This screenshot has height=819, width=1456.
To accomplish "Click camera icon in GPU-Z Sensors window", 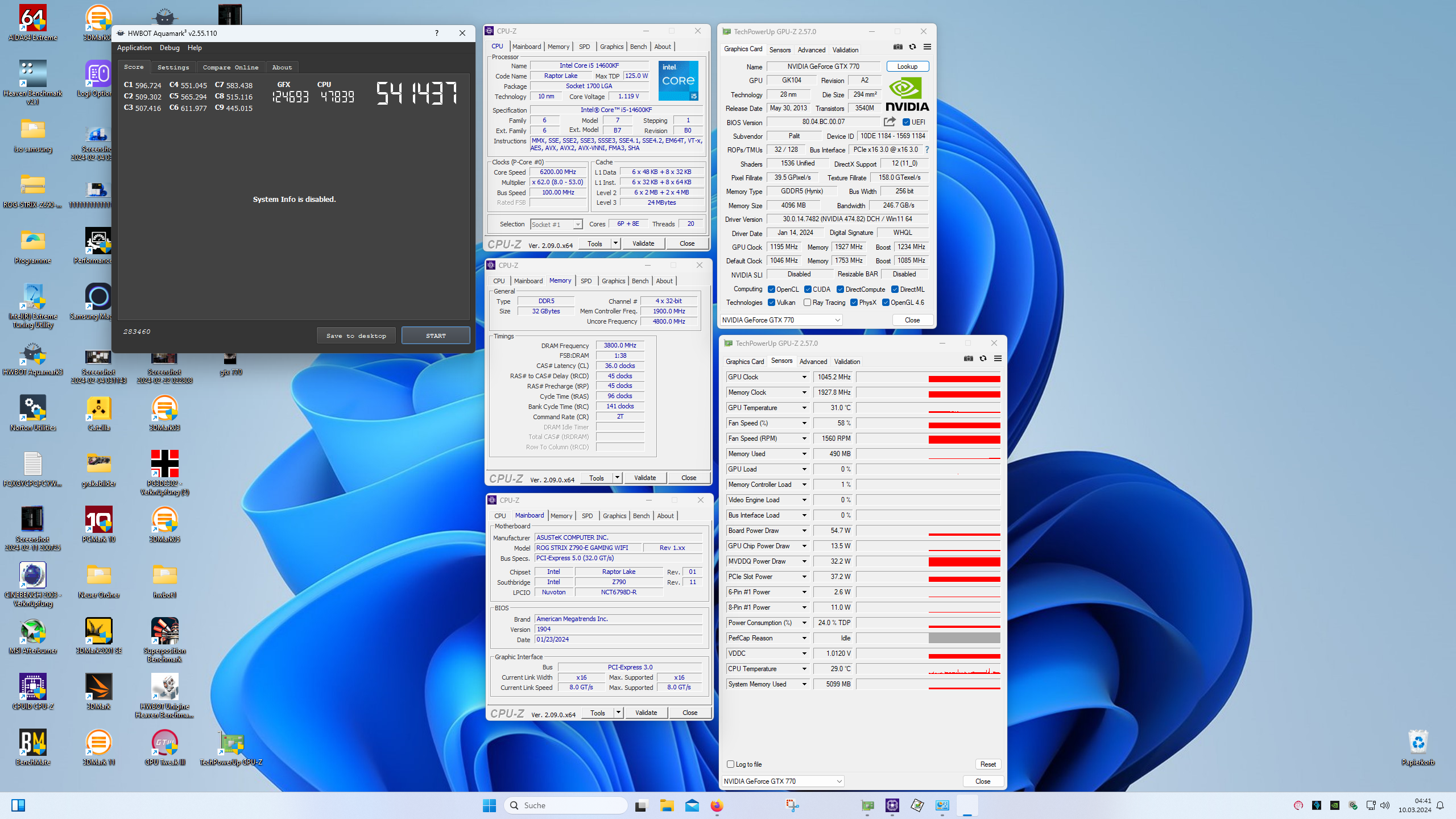I will coord(968,359).
